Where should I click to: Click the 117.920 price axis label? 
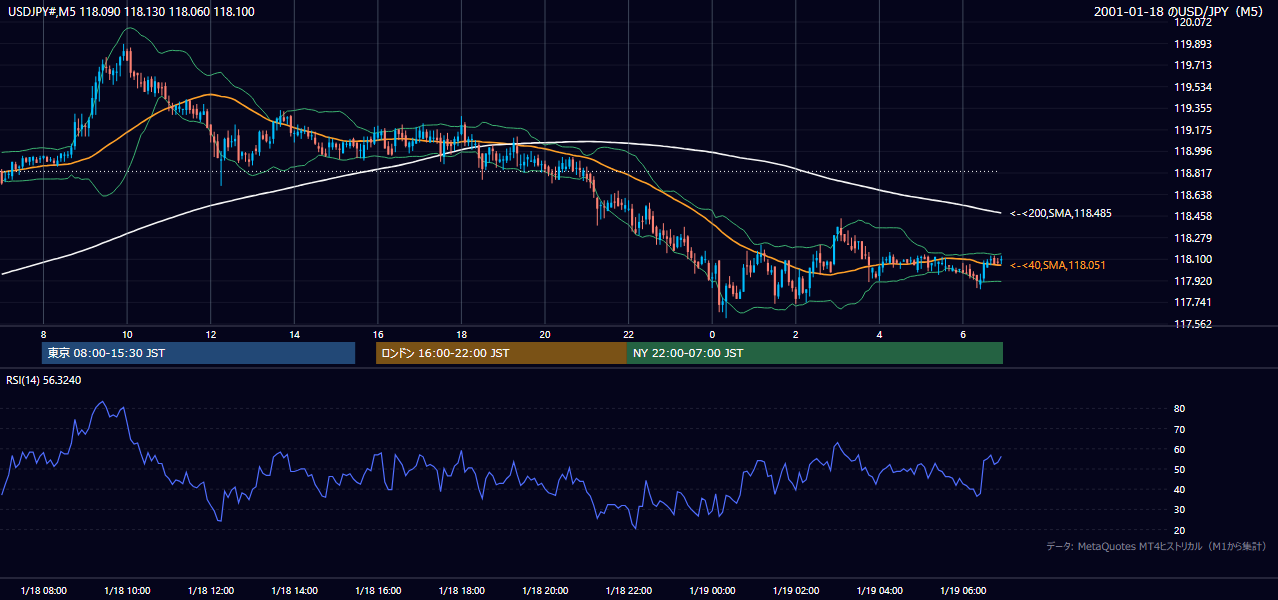coord(1192,281)
